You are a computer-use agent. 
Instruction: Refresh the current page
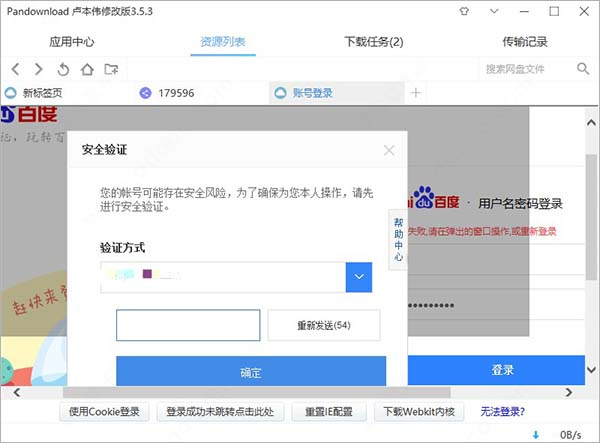click(x=63, y=69)
